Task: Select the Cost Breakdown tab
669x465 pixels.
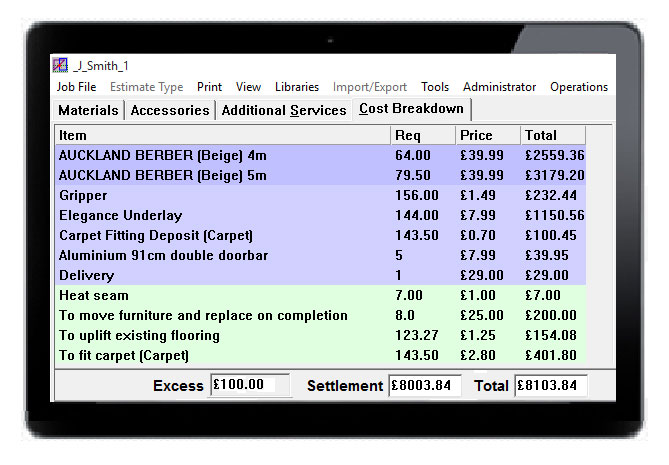Action: (x=411, y=109)
